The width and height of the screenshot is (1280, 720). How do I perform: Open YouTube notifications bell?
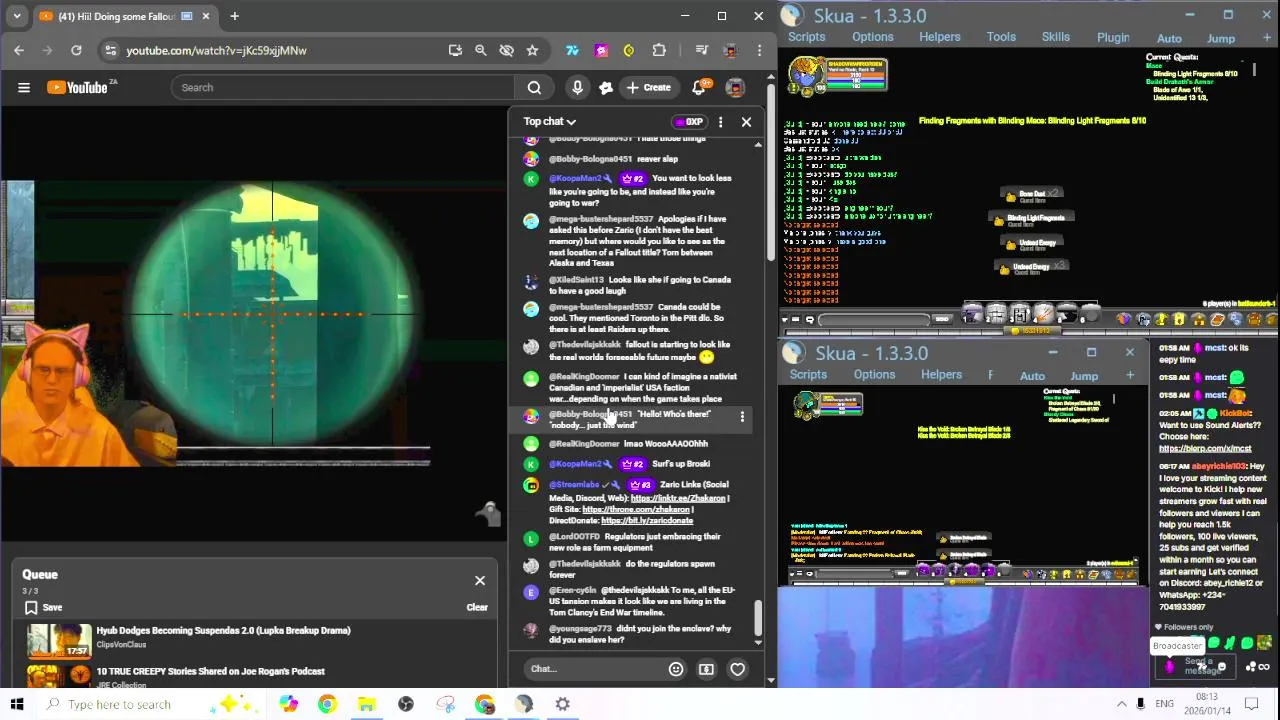coord(700,87)
